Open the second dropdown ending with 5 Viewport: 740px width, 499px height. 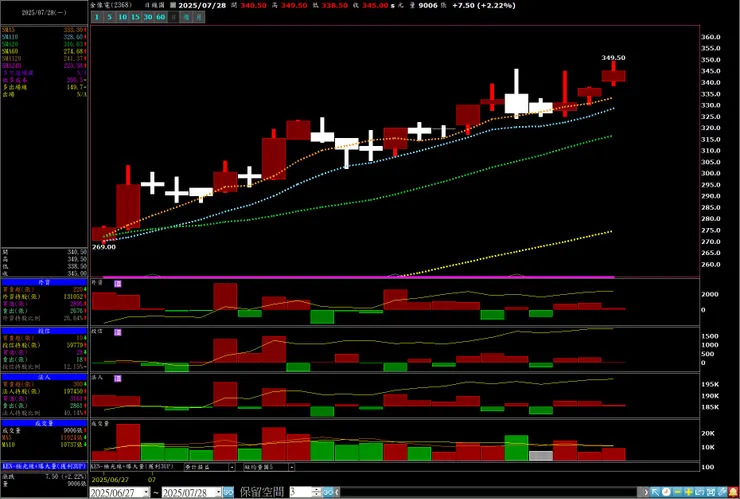[292, 467]
